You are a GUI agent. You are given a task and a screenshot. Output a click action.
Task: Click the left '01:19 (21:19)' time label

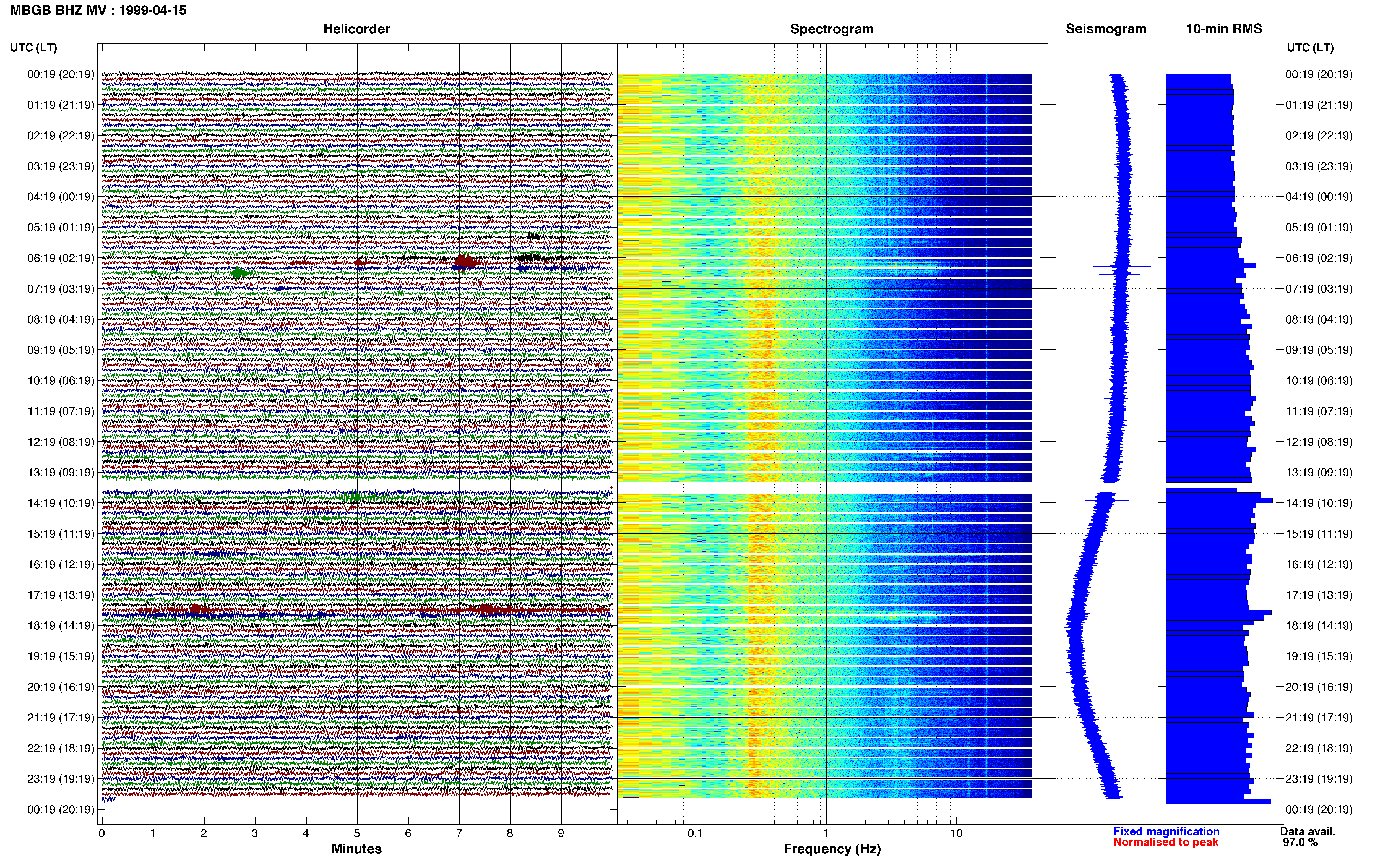(x=60, y=105)
